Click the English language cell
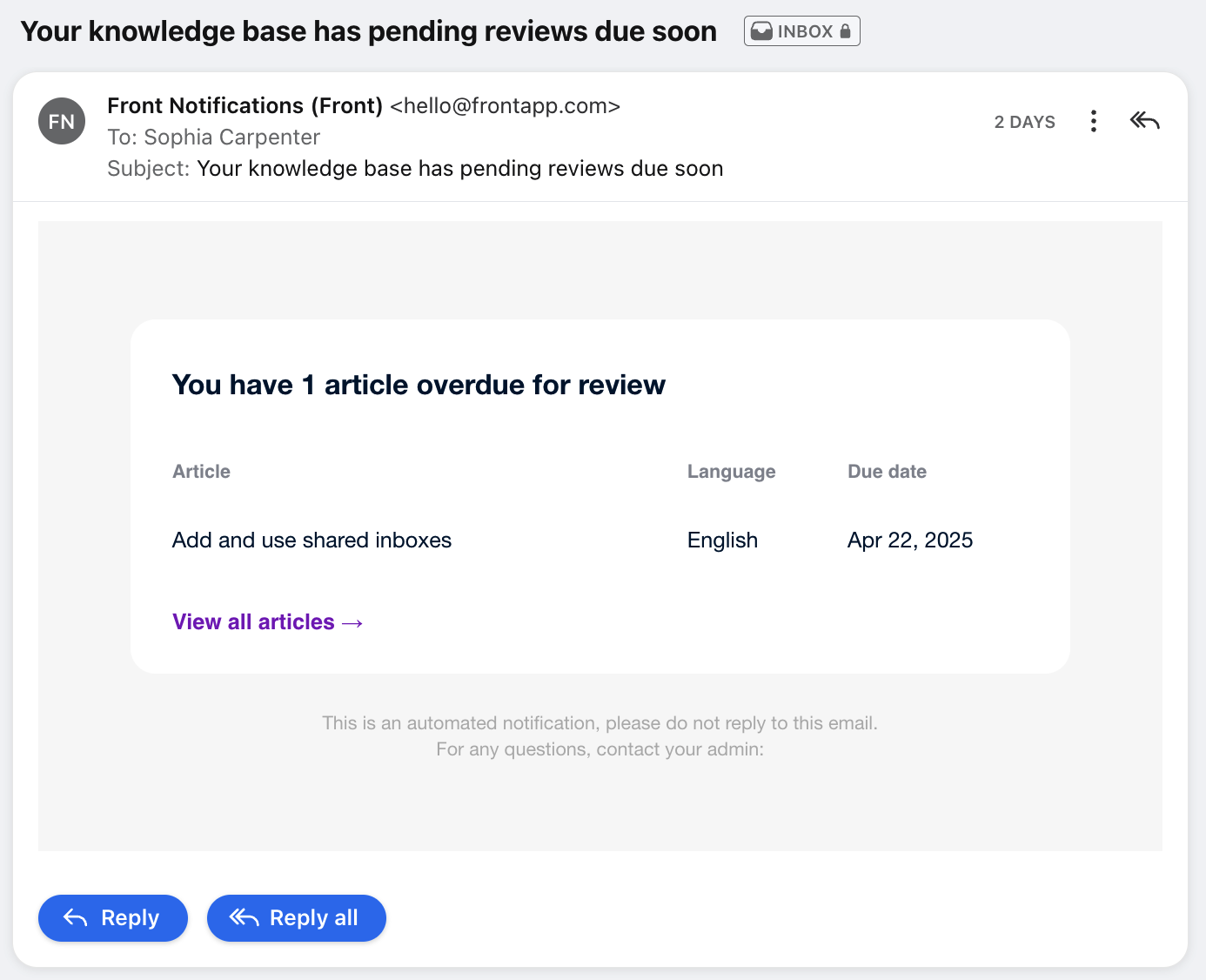 tap(722, 540)
